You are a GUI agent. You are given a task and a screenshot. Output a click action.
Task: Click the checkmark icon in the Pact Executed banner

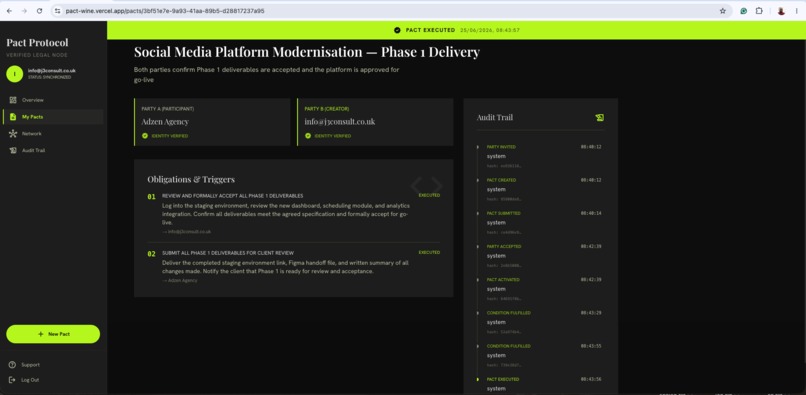click(x=397, y=30)
